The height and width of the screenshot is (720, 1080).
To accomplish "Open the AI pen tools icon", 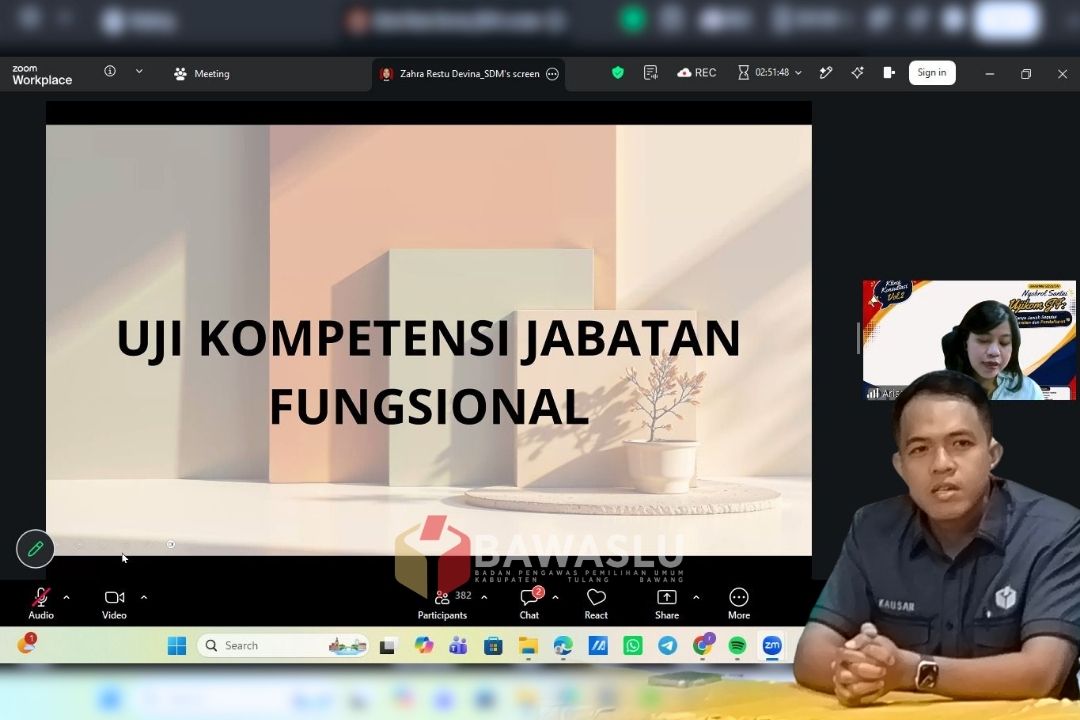I will pos(826,72).
